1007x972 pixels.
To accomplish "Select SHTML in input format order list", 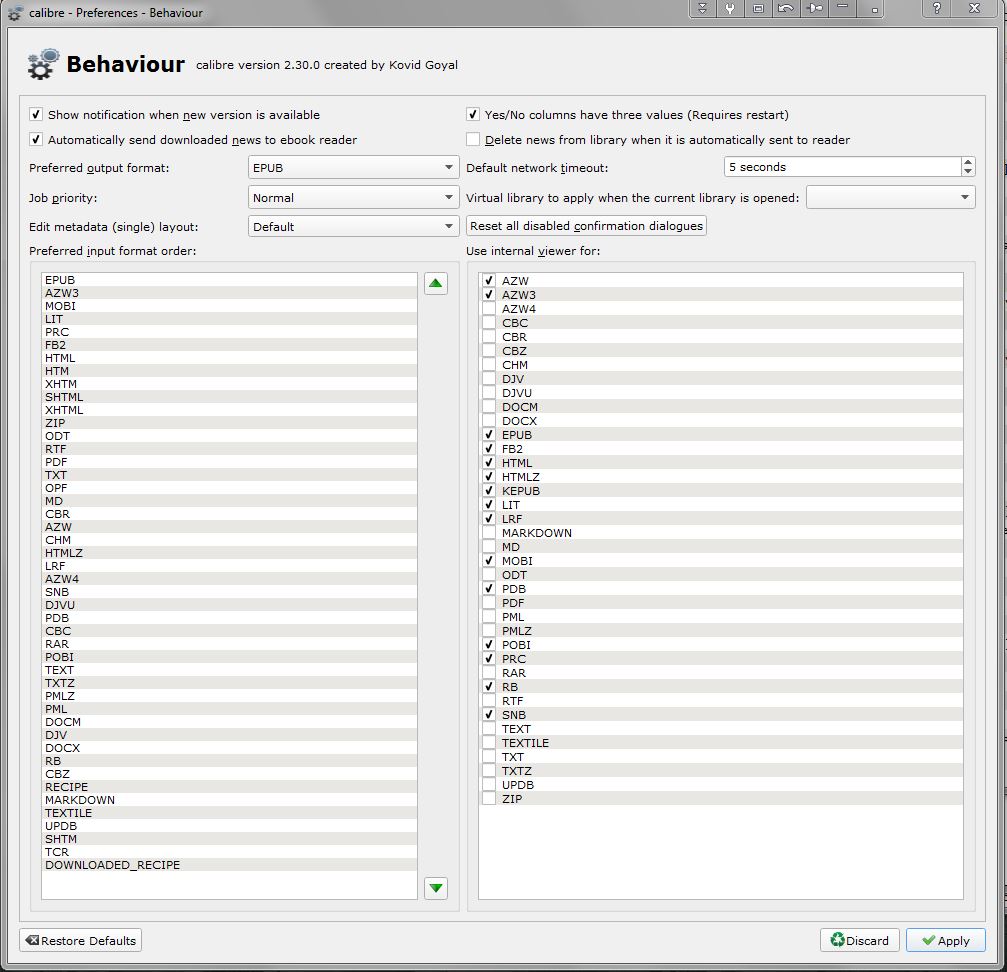I will point(229,397).
